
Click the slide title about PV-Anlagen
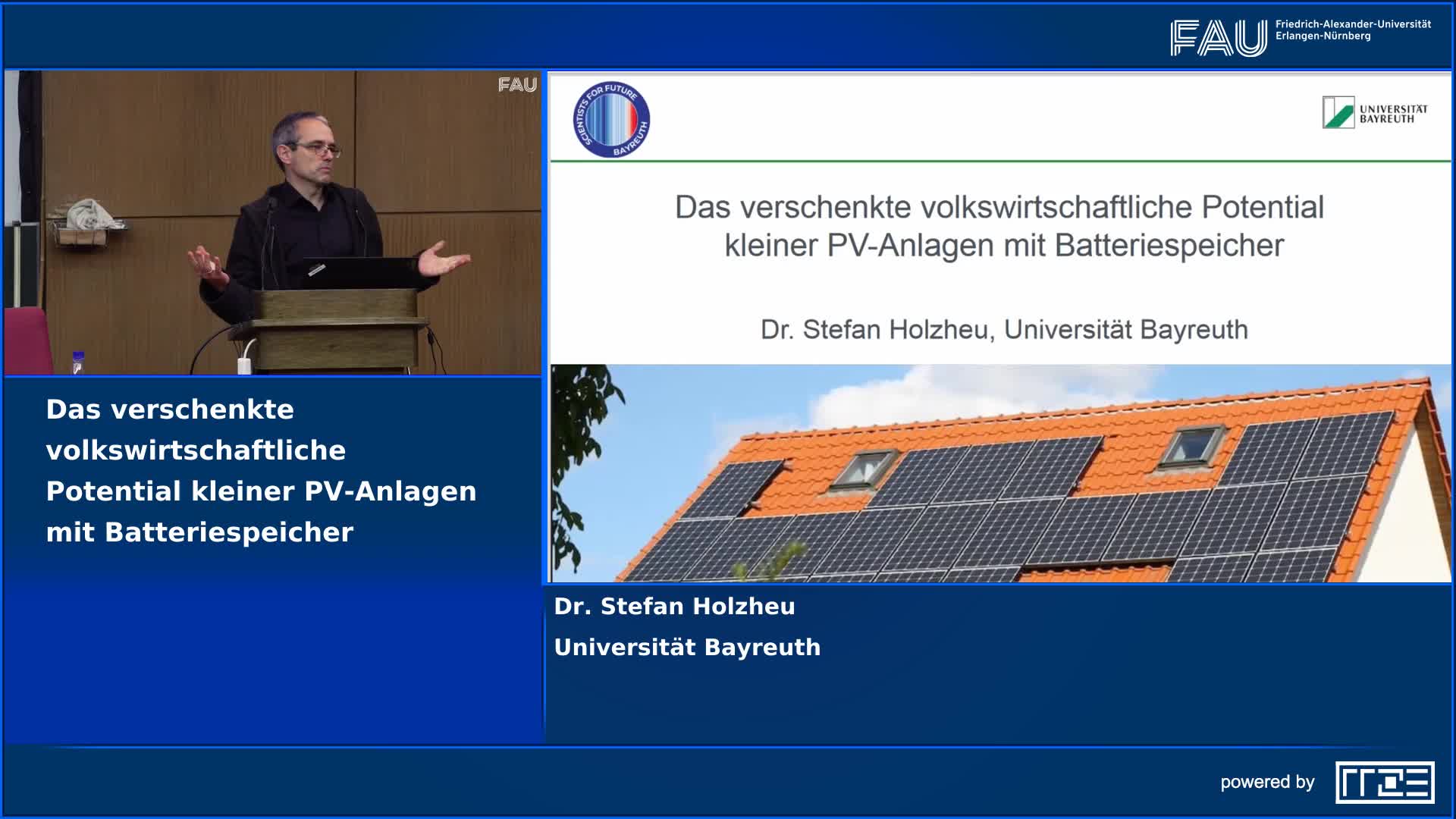[999, 226]
